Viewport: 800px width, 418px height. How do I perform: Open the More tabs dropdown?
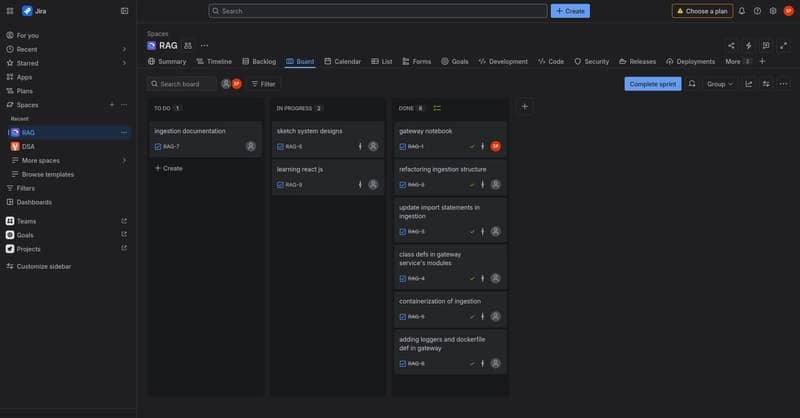(x=738, y=61)
